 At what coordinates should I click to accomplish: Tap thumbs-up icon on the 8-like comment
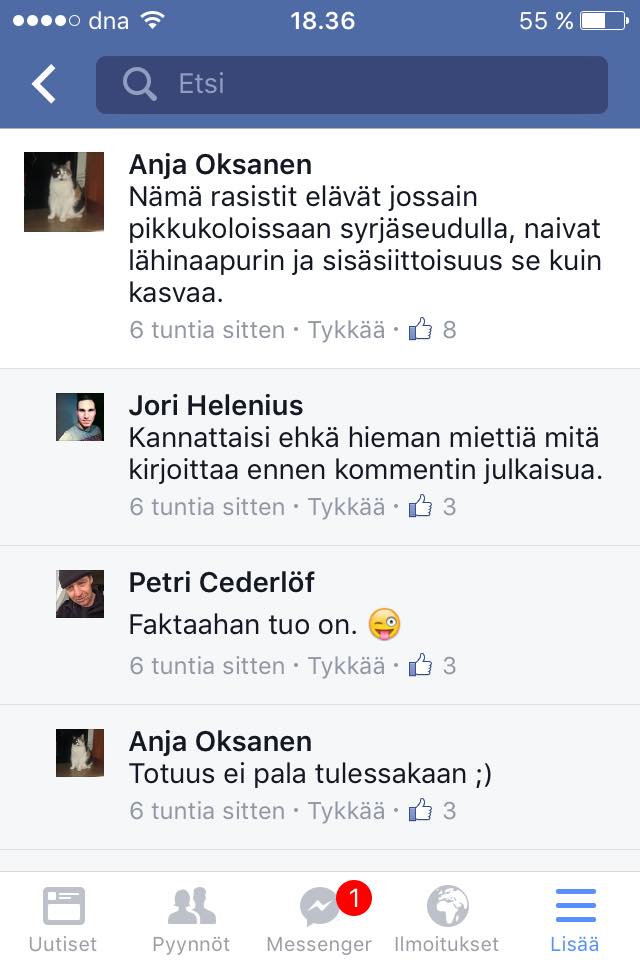pos(420,329)
